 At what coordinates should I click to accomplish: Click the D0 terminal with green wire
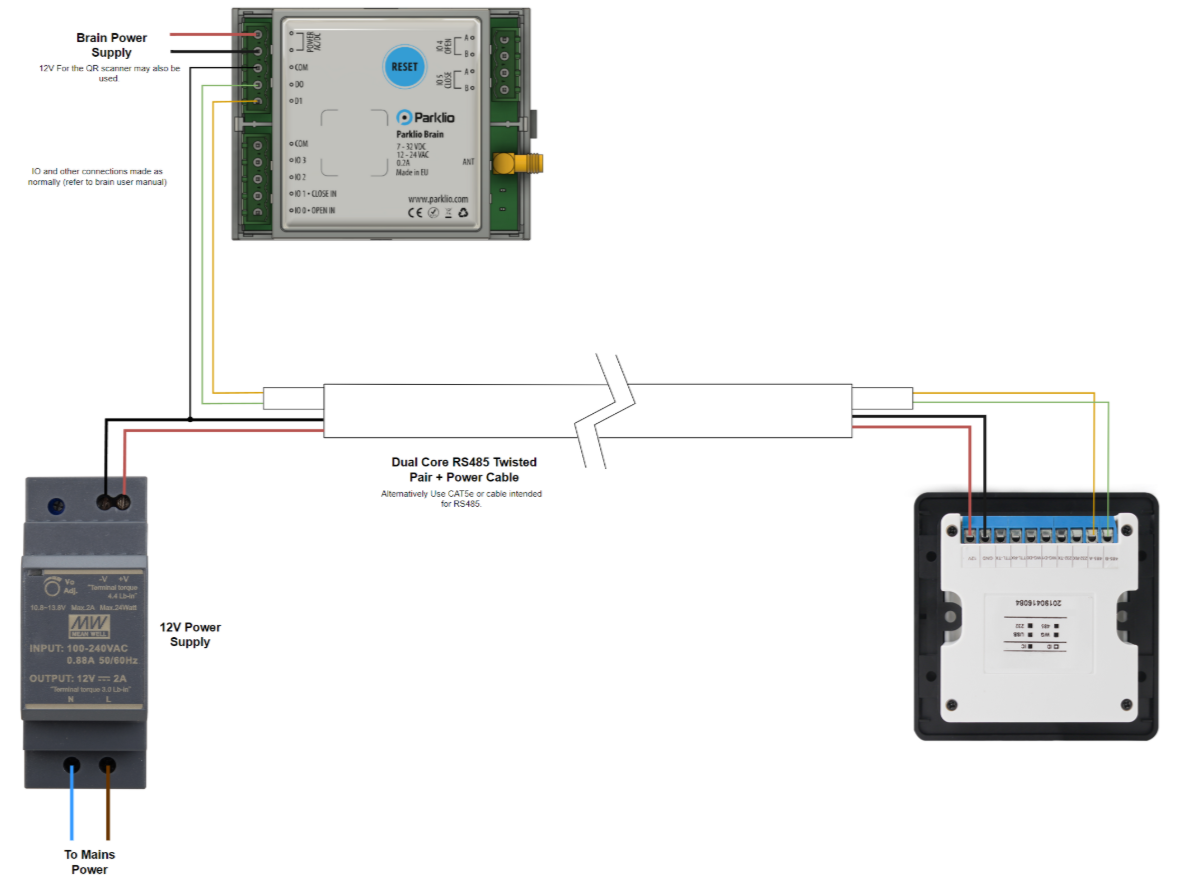(257, 85)
